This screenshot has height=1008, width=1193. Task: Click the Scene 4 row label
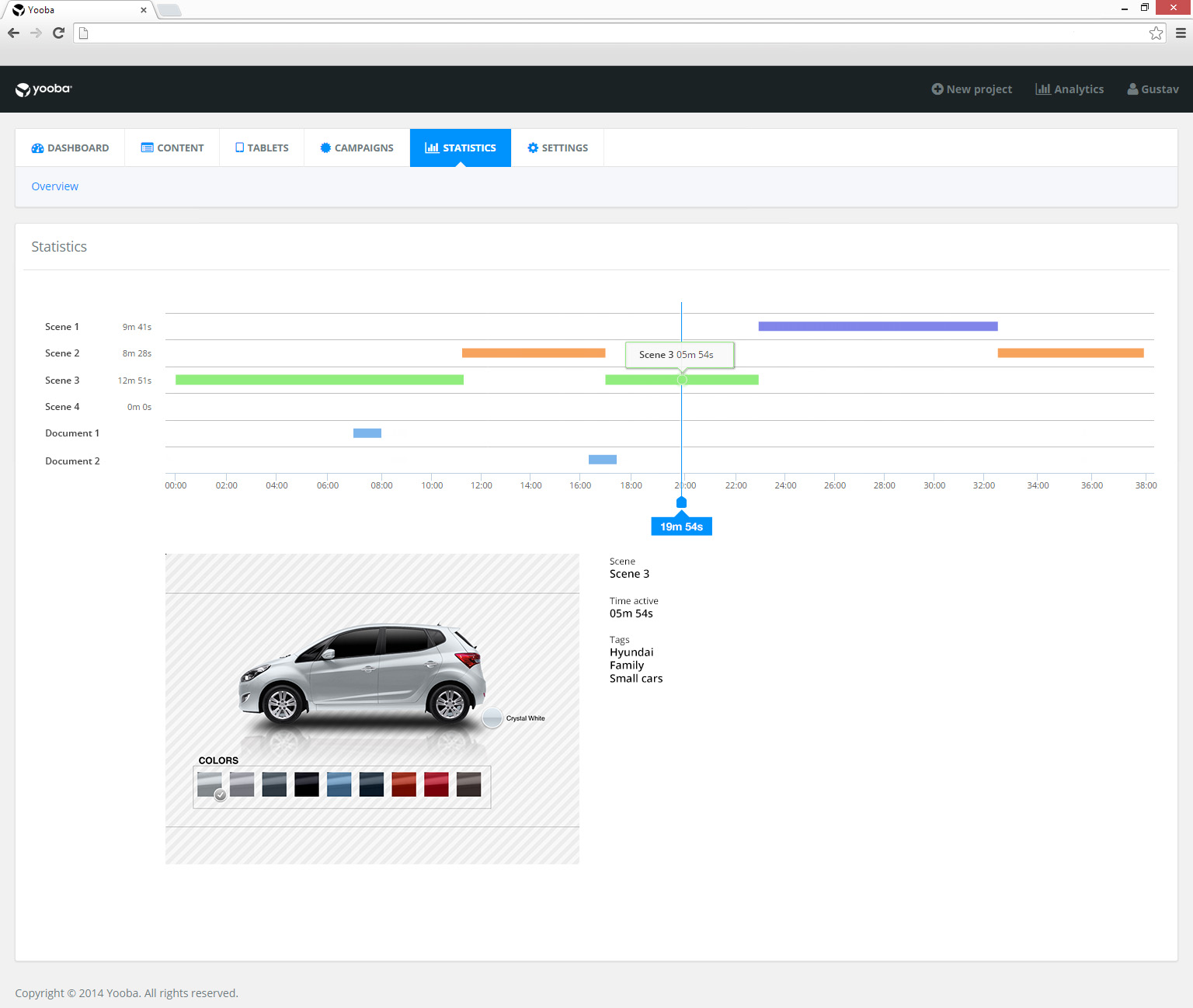click(x=62, y=407)
